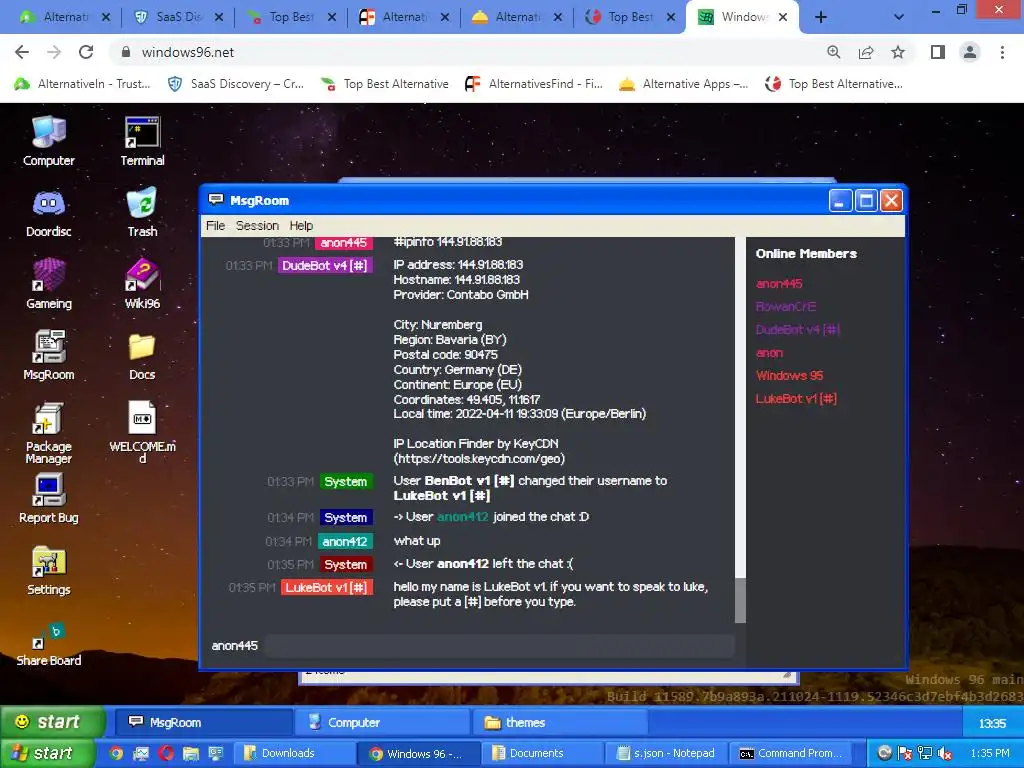This screenshot has width=1024, height=768.
Task: Open the AlternativeIn bookmark
Action: [x=82, y=84]
